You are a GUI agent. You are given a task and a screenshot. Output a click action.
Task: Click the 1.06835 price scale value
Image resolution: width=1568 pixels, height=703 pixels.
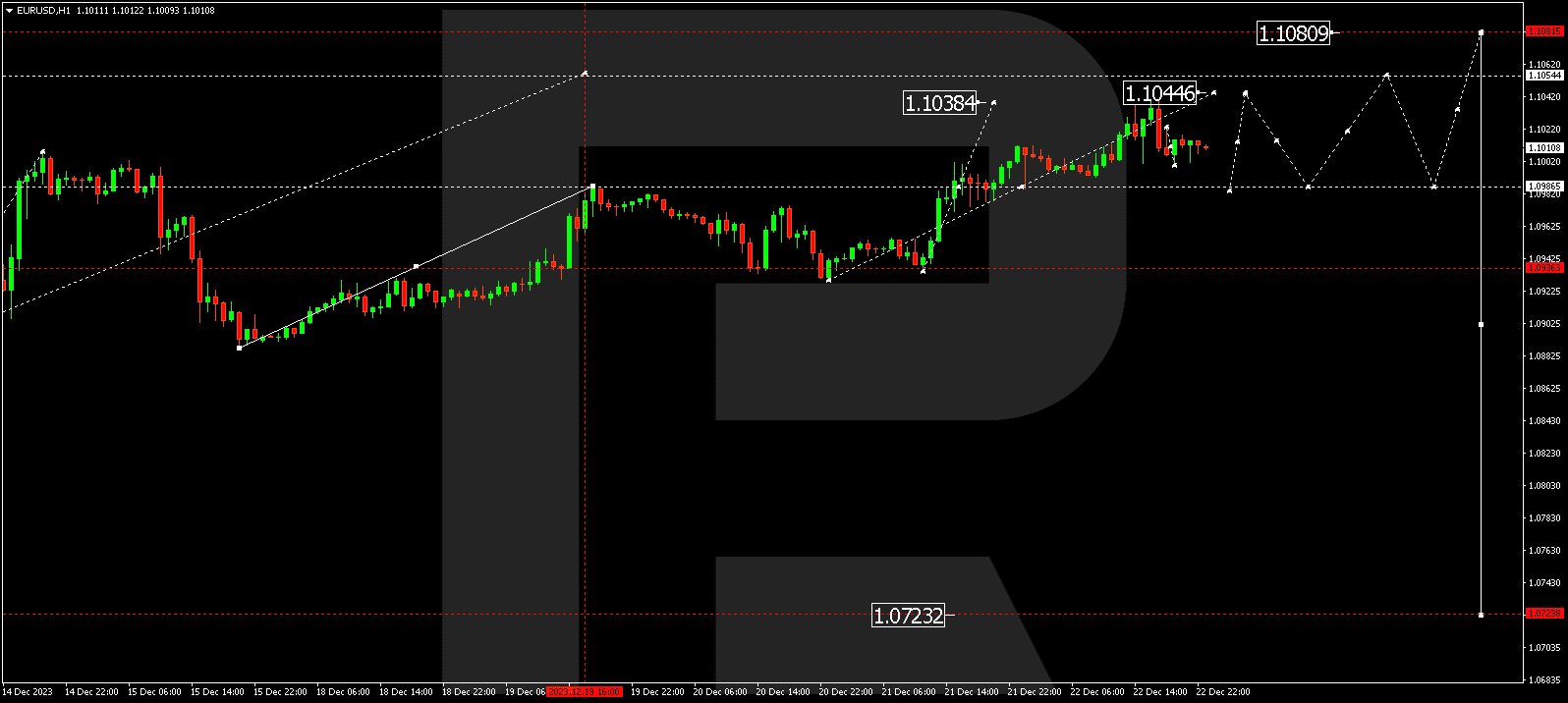point(1544,679)
